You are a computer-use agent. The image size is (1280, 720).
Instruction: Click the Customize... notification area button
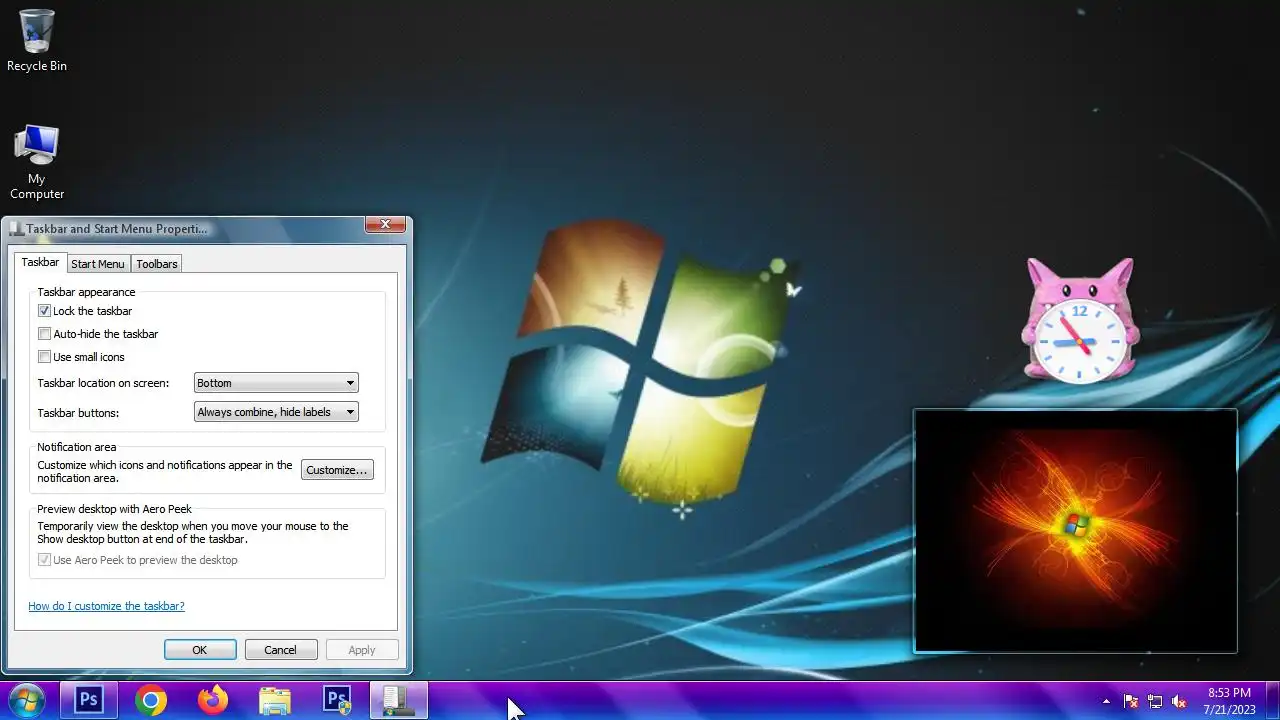[x=337, y=470]
